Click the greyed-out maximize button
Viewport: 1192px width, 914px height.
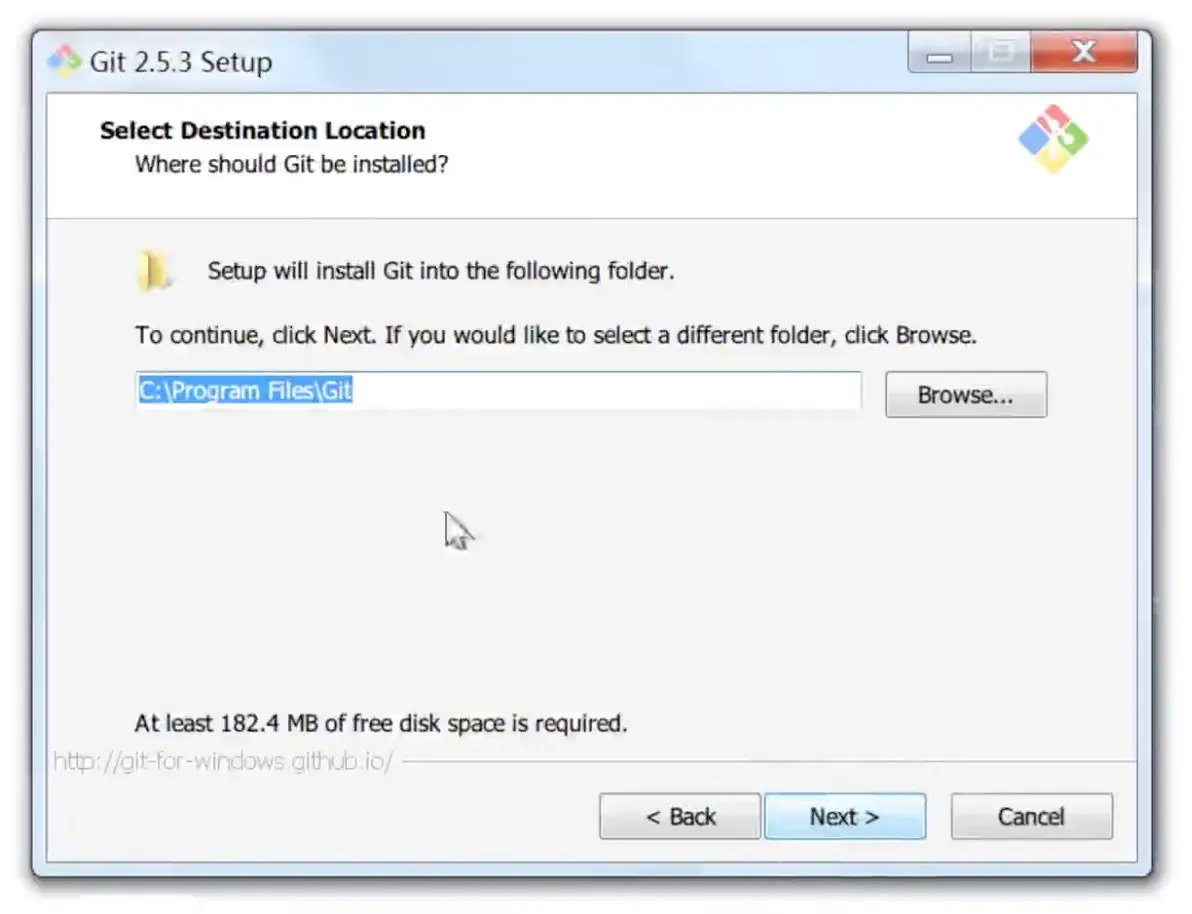click(x=1001, y=53)
